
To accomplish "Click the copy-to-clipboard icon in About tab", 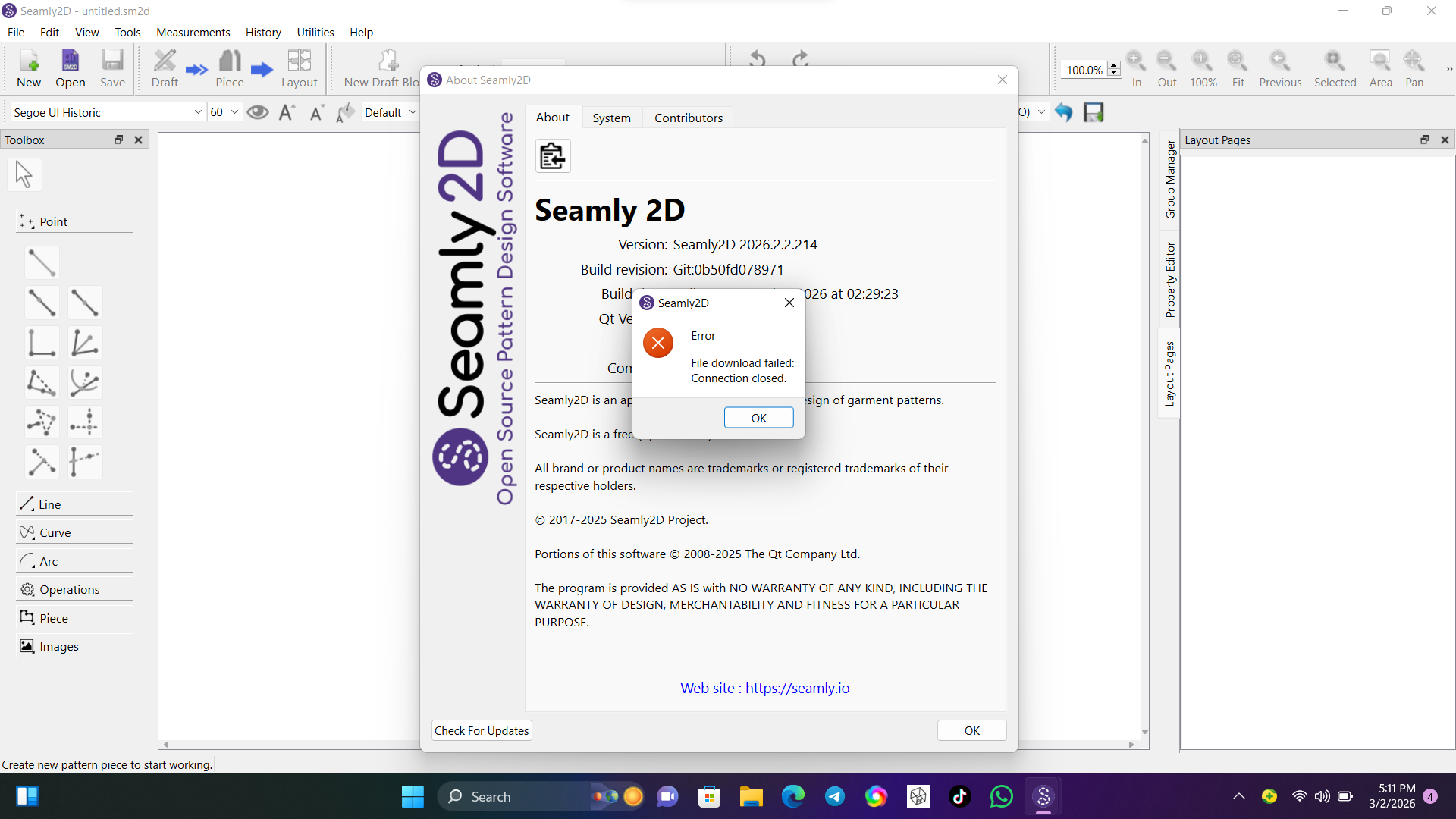I will pos(552,156).
